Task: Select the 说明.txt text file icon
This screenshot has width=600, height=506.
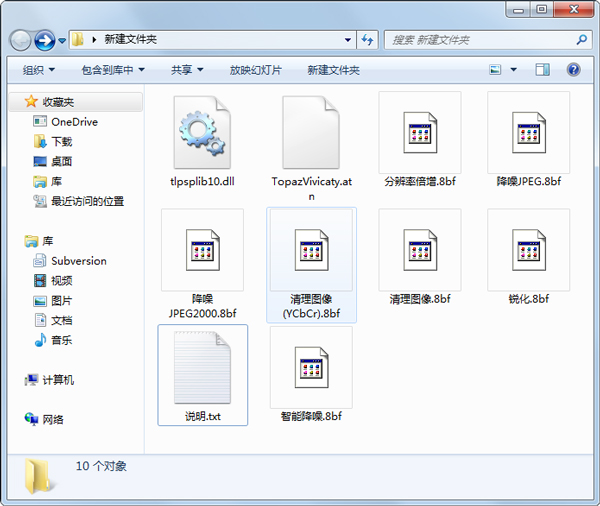Action: coord(202,367)
